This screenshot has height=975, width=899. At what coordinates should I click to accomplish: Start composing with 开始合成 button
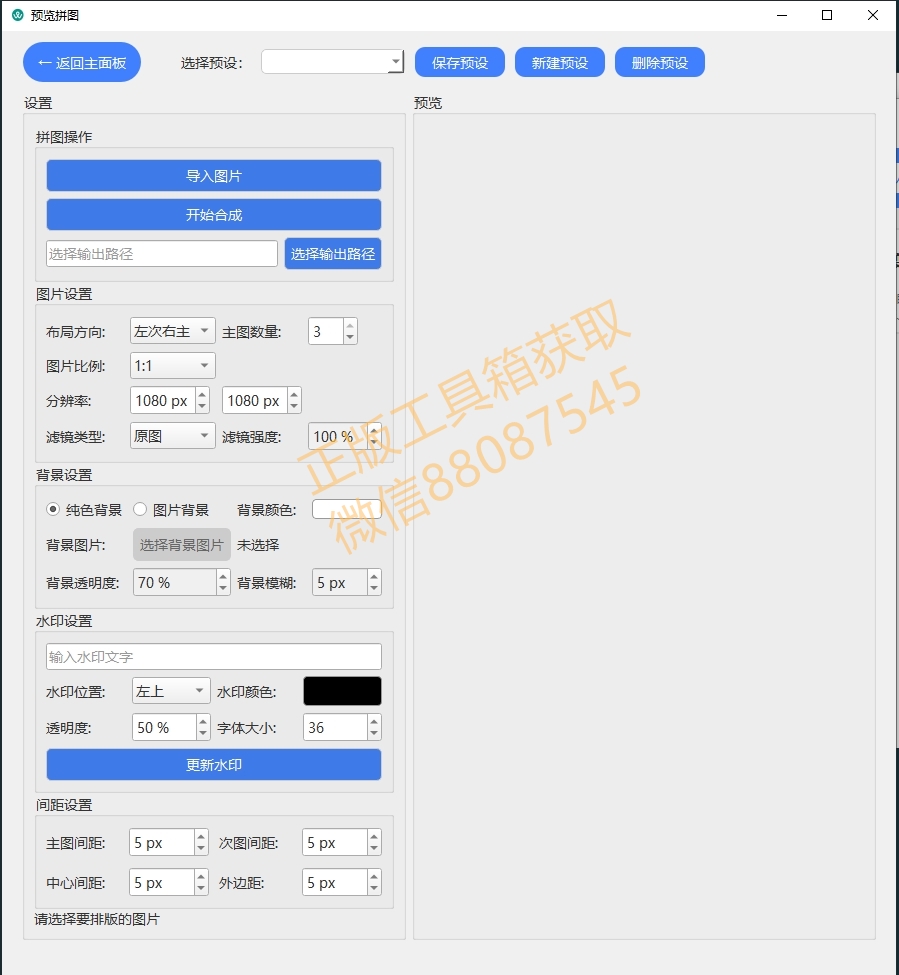(214, 215)
